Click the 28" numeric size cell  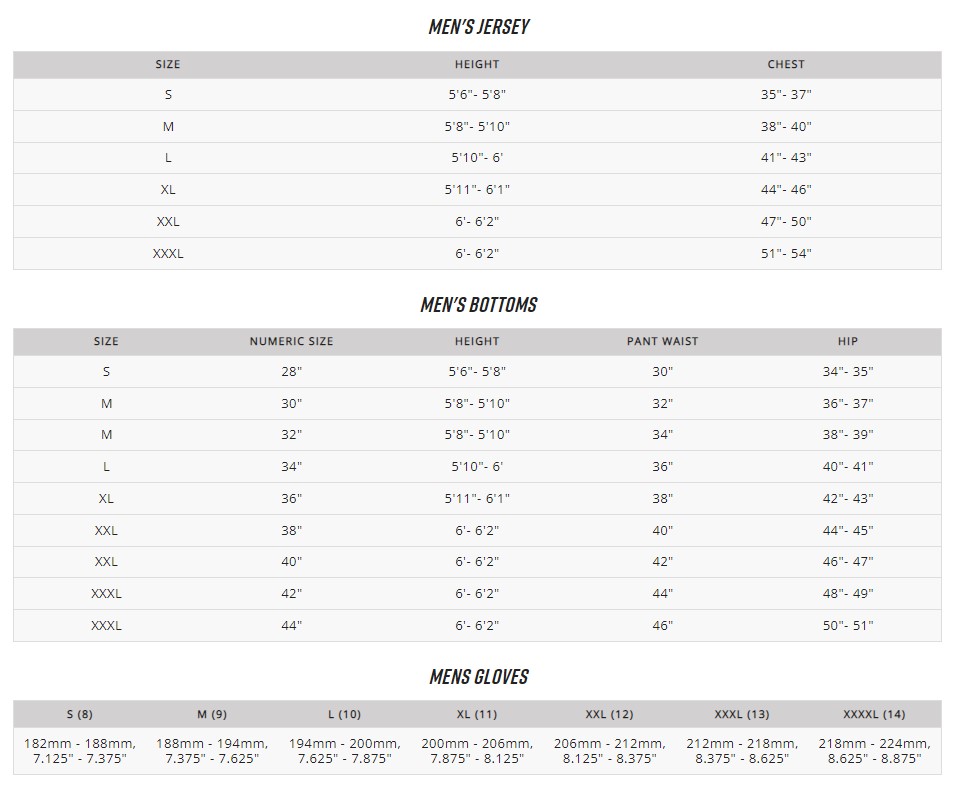291,371
